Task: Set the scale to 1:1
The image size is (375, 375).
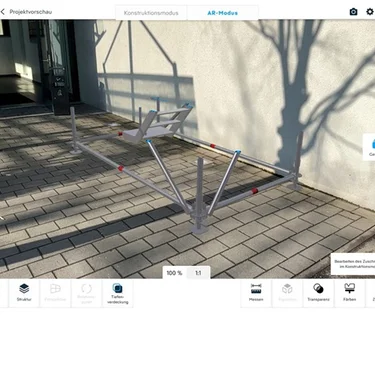Action: tap(198, 273)
